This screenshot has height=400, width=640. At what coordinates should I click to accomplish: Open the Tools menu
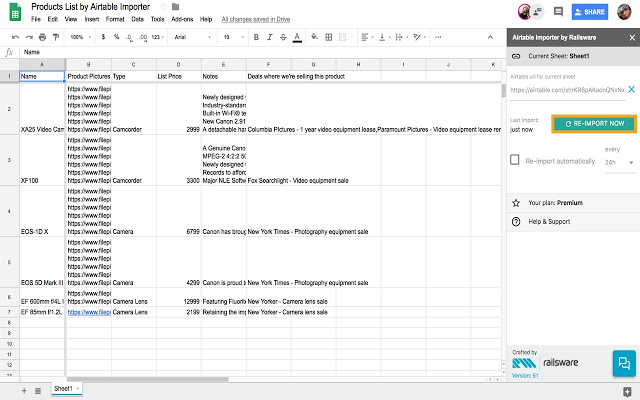pyautogui.click(x=158, y=19)
